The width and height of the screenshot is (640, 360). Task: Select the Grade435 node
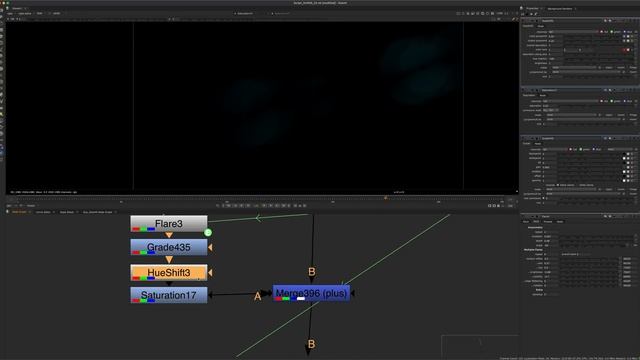[x=169, y=247]
